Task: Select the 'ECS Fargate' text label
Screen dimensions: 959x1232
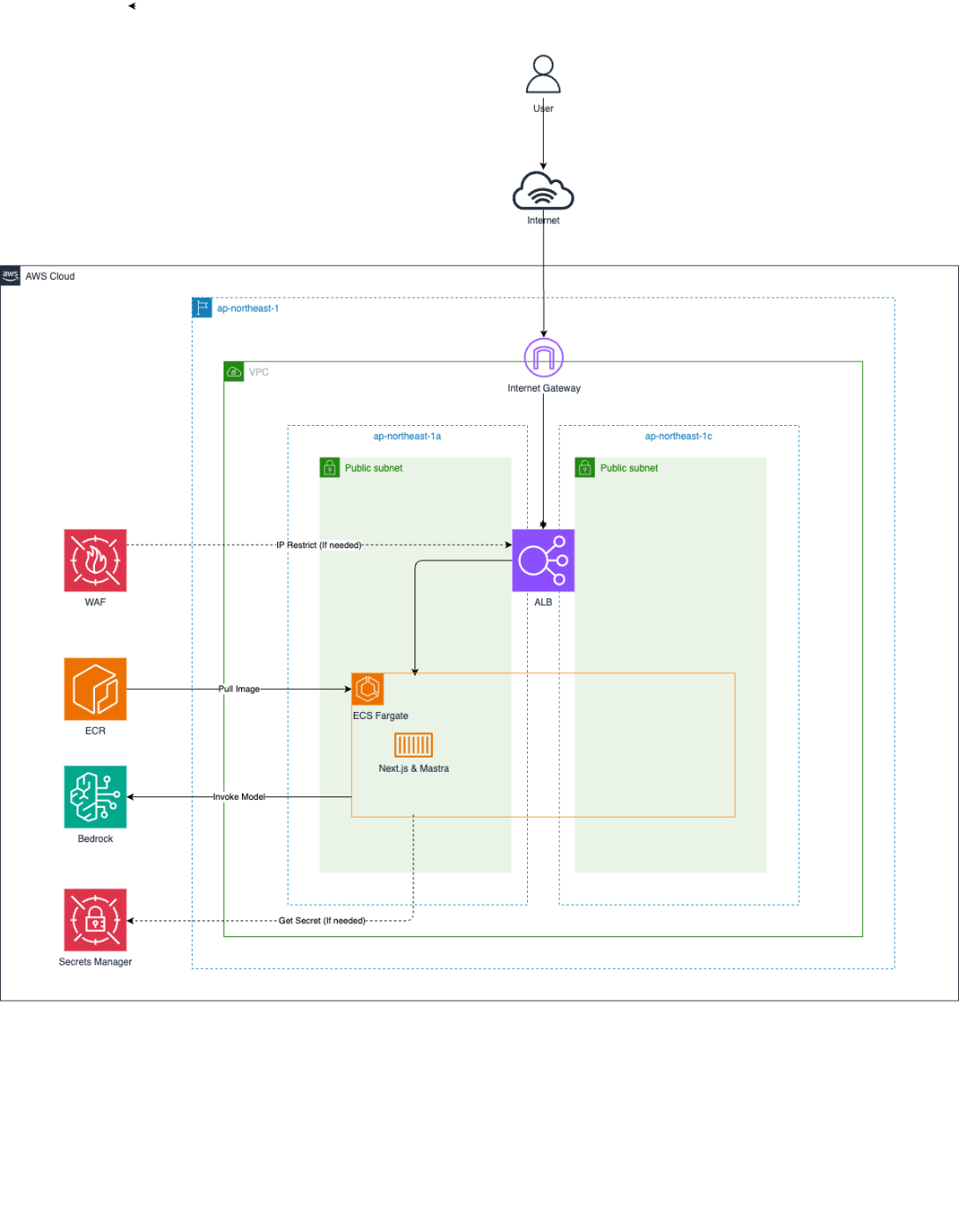Action: pyautogui.click(x=381, y=716)
